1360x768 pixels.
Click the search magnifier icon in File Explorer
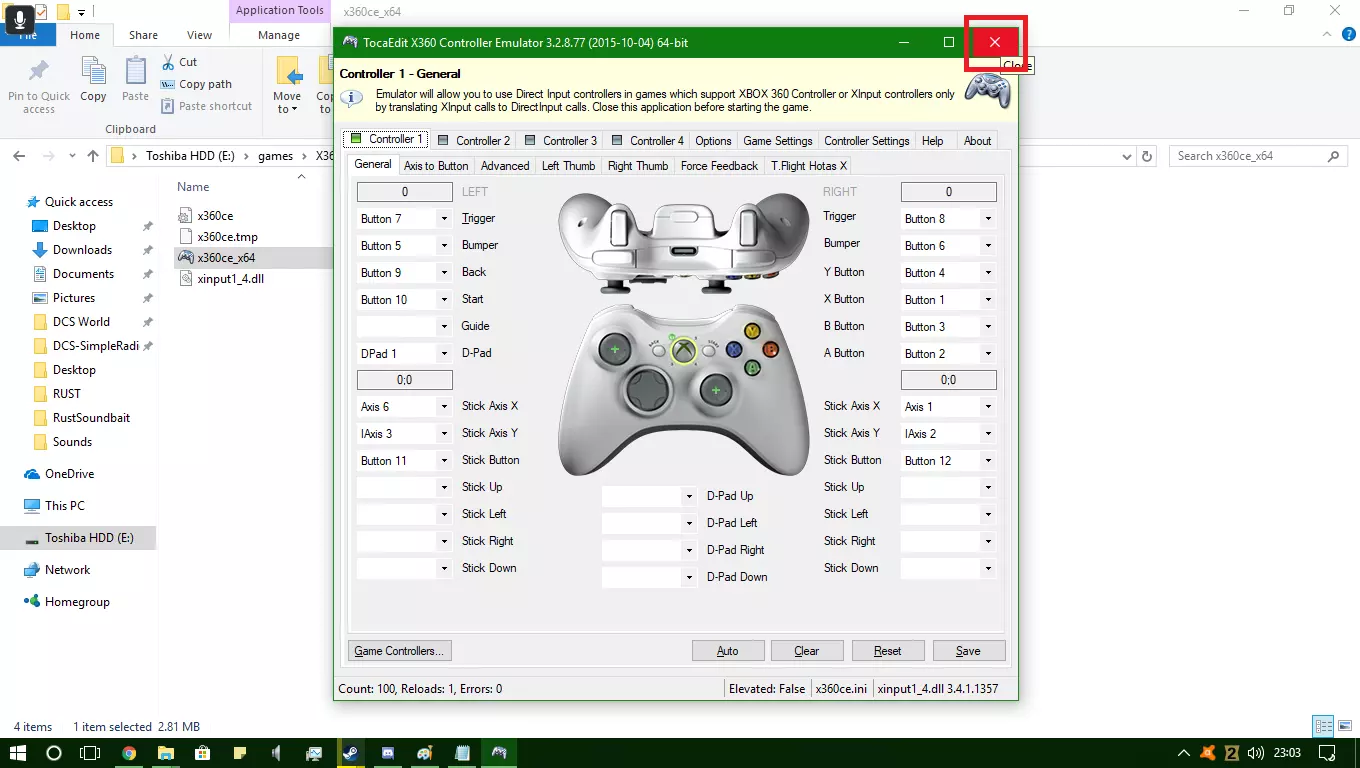(x=1333, y=156)
